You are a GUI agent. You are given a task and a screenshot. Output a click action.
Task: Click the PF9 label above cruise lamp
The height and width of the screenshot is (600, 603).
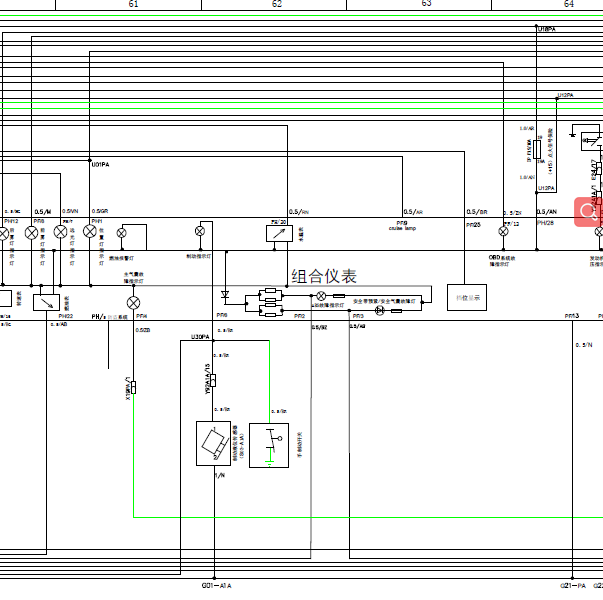[x=402, y=223]
